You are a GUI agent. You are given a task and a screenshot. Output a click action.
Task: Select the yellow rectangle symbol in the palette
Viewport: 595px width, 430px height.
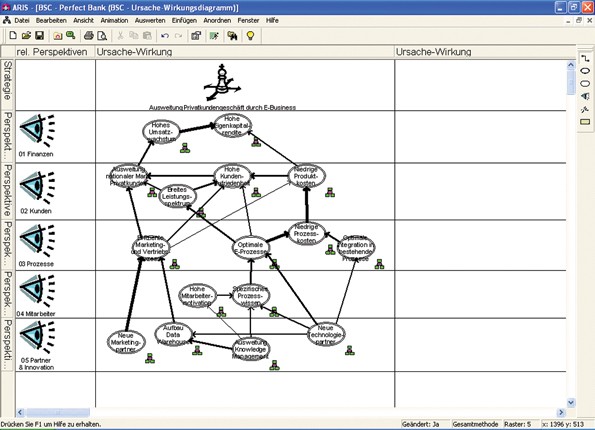pyautogui.click(x=585, y=121)
